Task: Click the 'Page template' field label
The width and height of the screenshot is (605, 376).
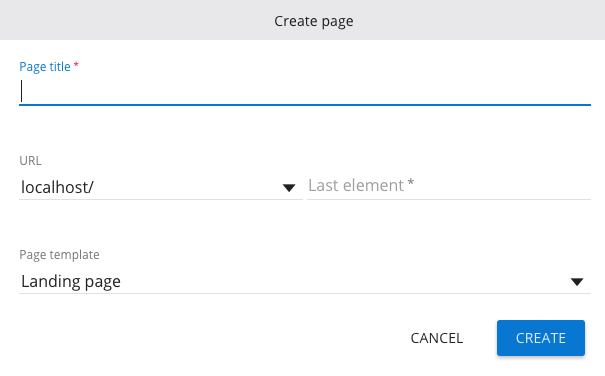Action: coord(59,255)
